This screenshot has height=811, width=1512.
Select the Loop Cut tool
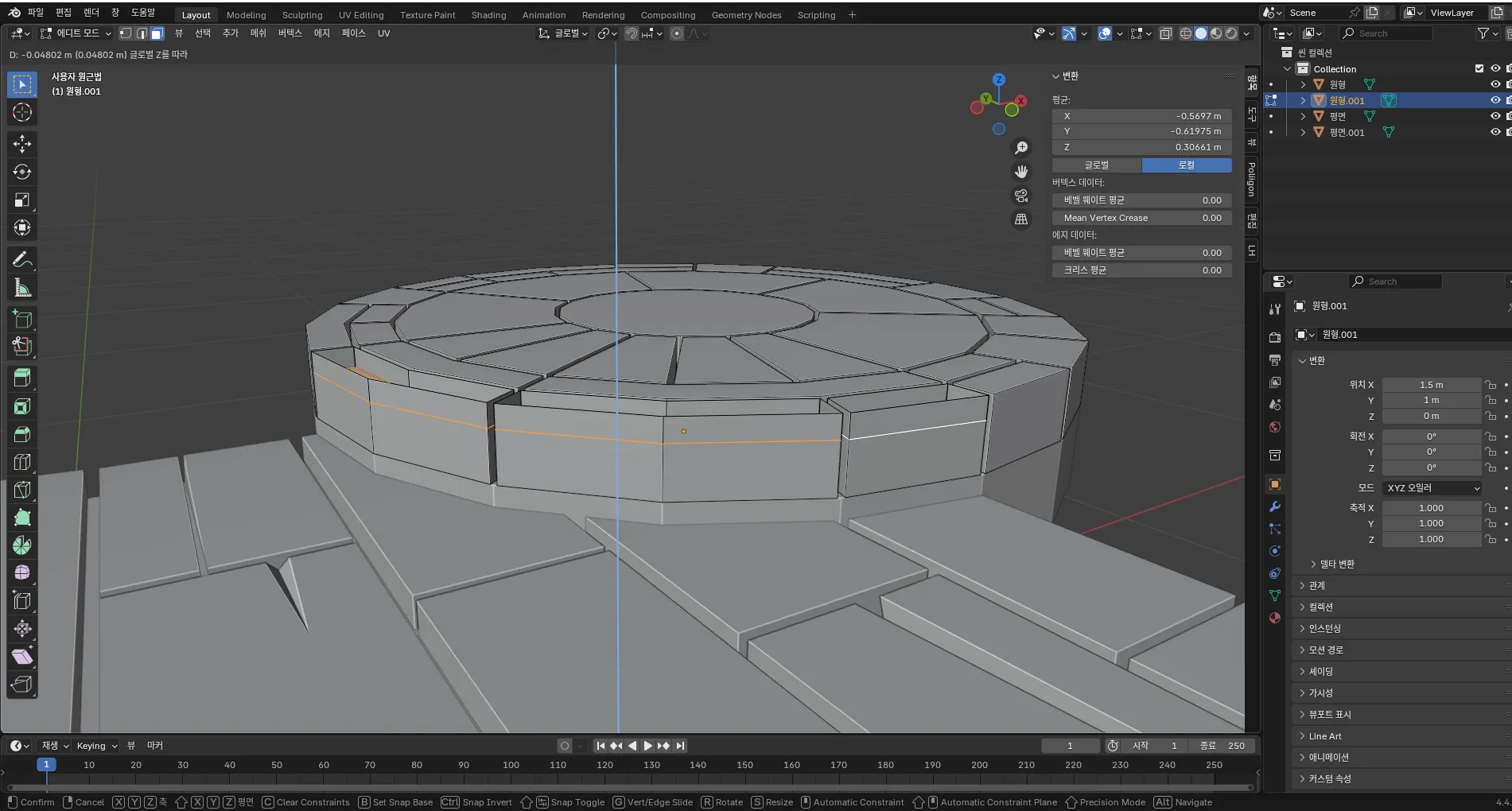[x=22, y=463]
